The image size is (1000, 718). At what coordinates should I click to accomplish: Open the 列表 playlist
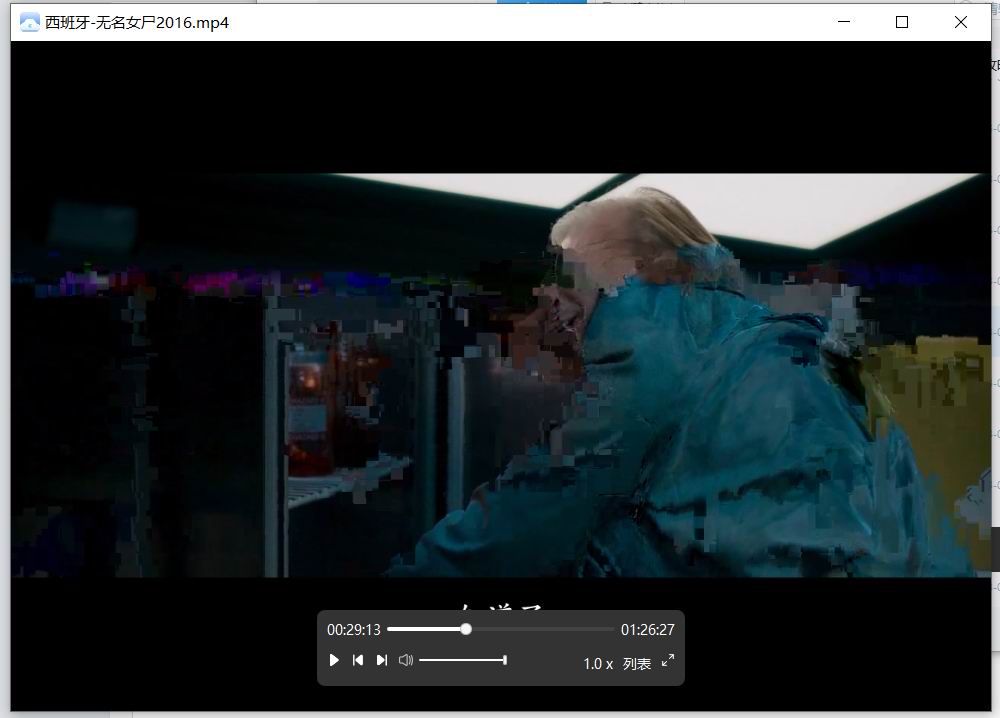tap(636, 664)
